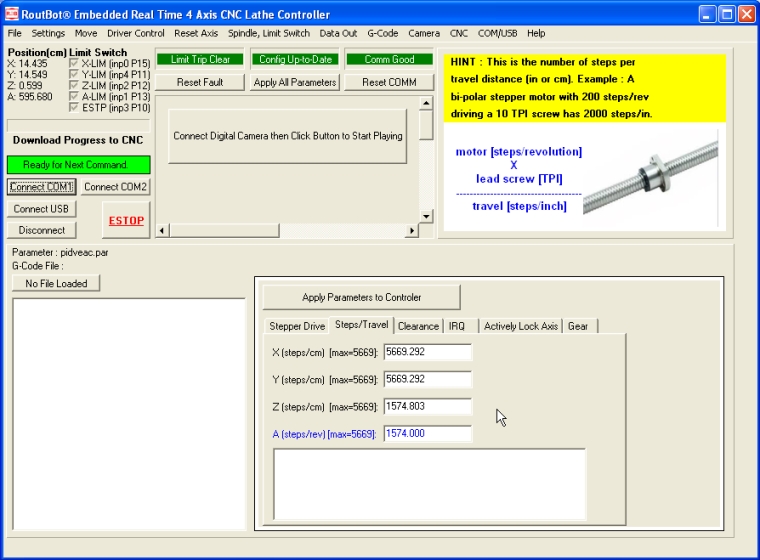Click the Limit Trip Clear status indicator
Image resolution: width=760 pixels, height=560 pixels.
pyautogui.click(x=200, y=59)
